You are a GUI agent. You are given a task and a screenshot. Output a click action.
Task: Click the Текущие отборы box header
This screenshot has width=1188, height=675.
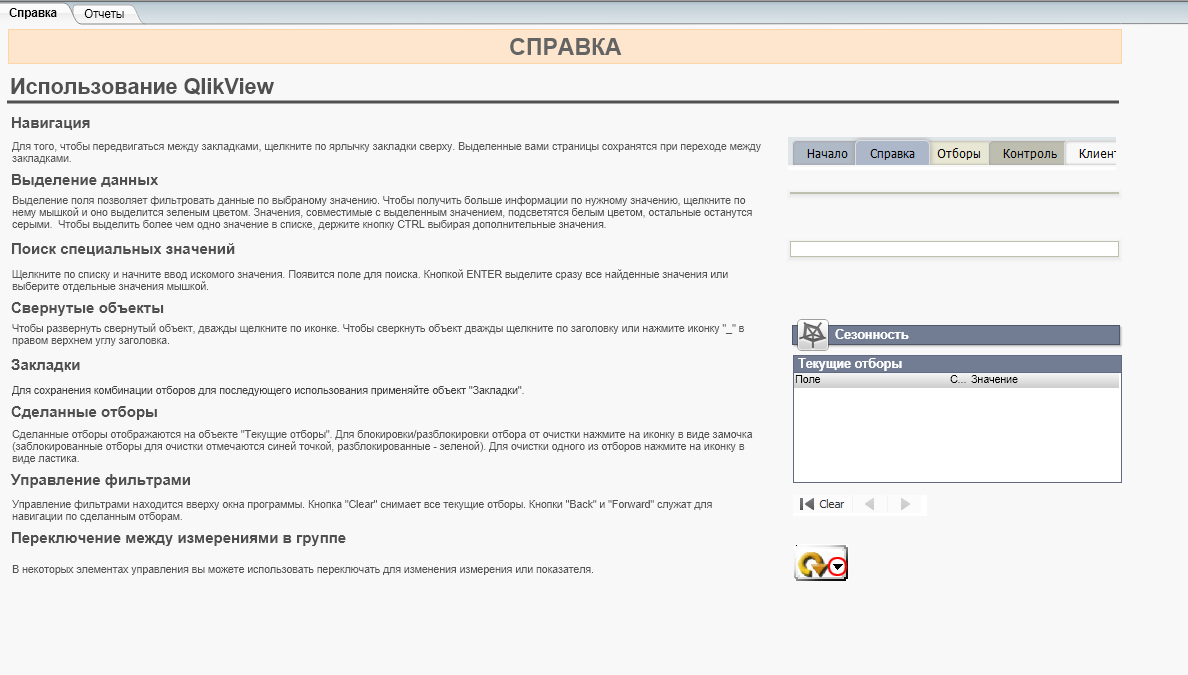[x=957, y=364]
